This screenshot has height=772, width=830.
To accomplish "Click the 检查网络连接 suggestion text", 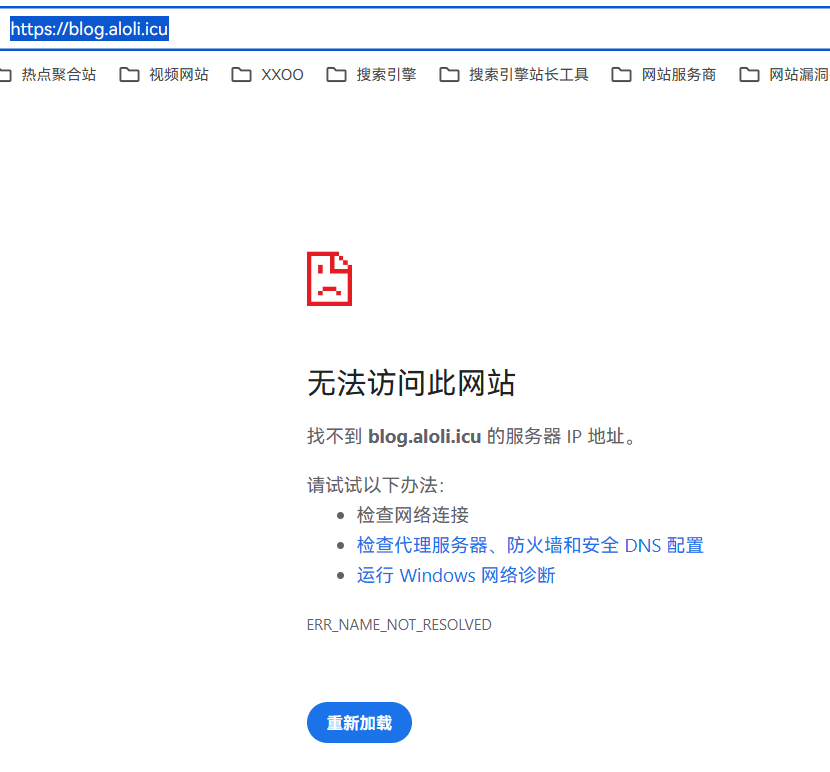I will 412,515.
